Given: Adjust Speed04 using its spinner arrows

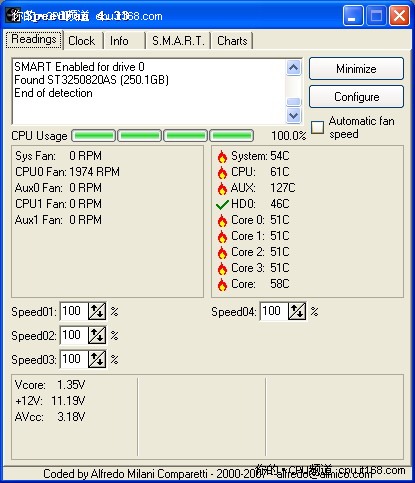Looking at the screenshot, I should [x=297, y=311].
